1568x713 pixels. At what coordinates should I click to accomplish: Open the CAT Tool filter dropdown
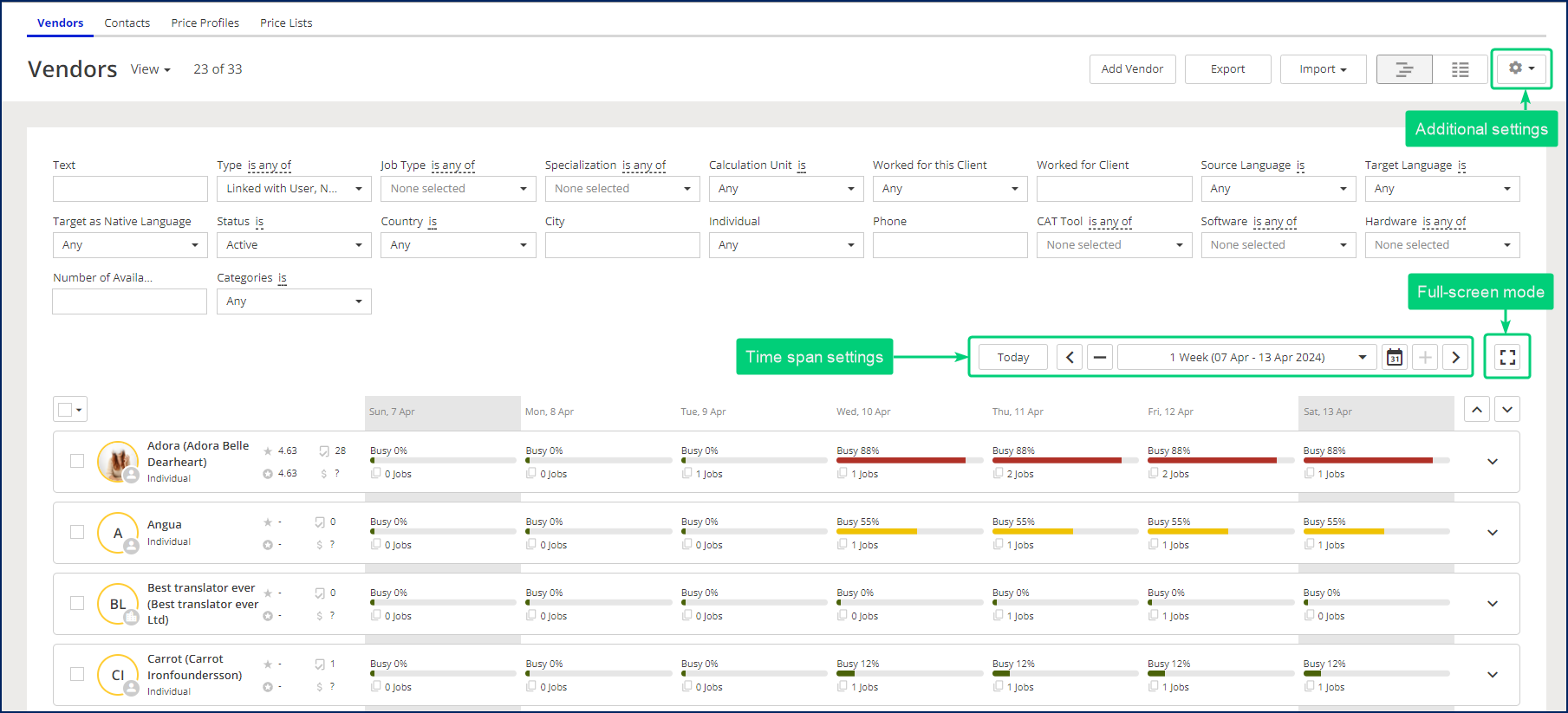(x=1114, y=245)
